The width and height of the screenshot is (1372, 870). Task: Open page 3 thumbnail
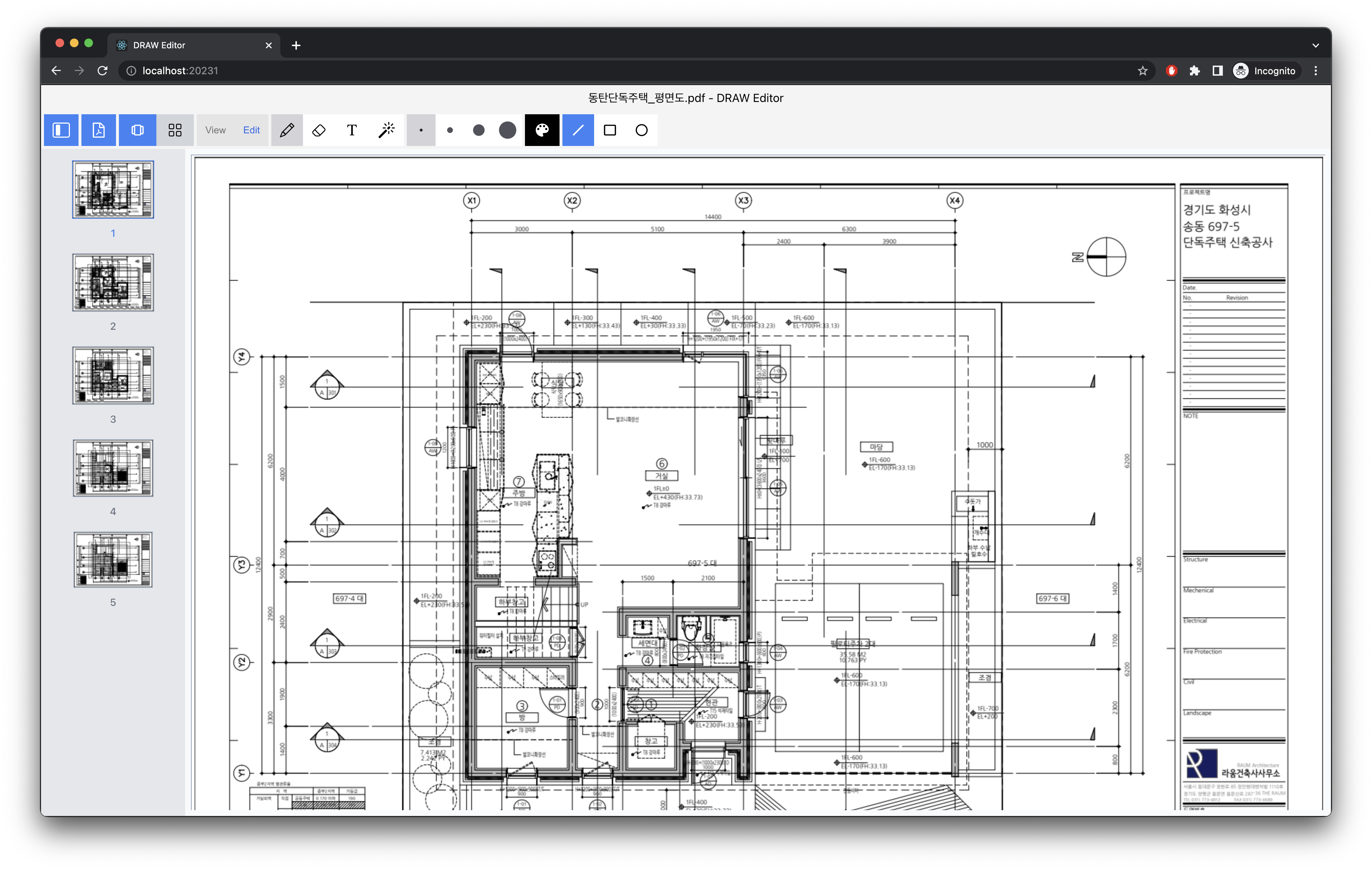pyautogui.click(x=113, y=376)
